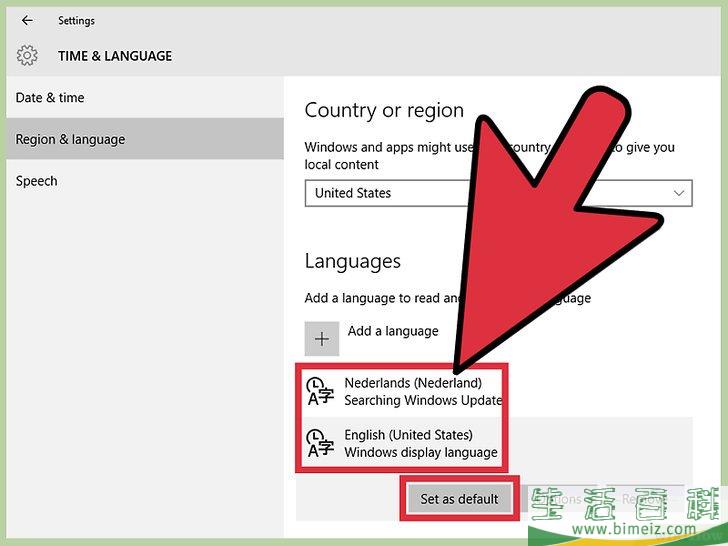
Task: Open the United States country dropdown
Action: tap(498, 193)
